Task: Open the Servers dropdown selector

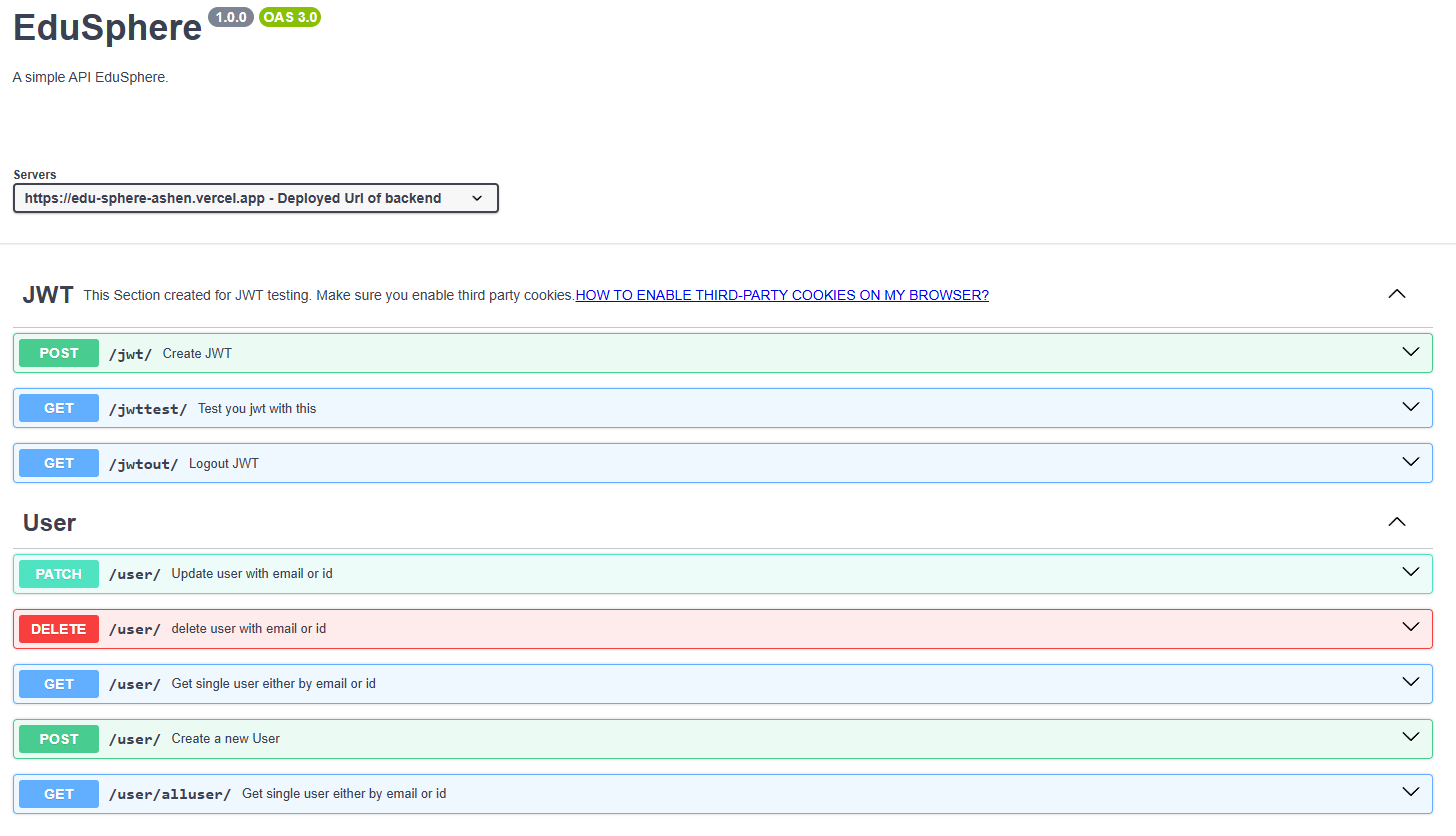Action: tap(255, 198)
